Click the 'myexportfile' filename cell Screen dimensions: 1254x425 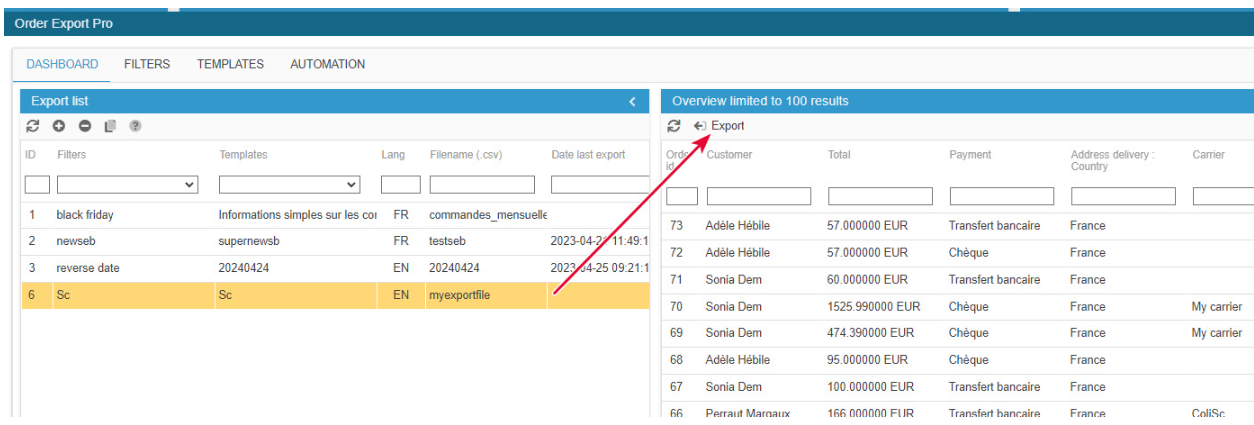[x=459, y=295]
